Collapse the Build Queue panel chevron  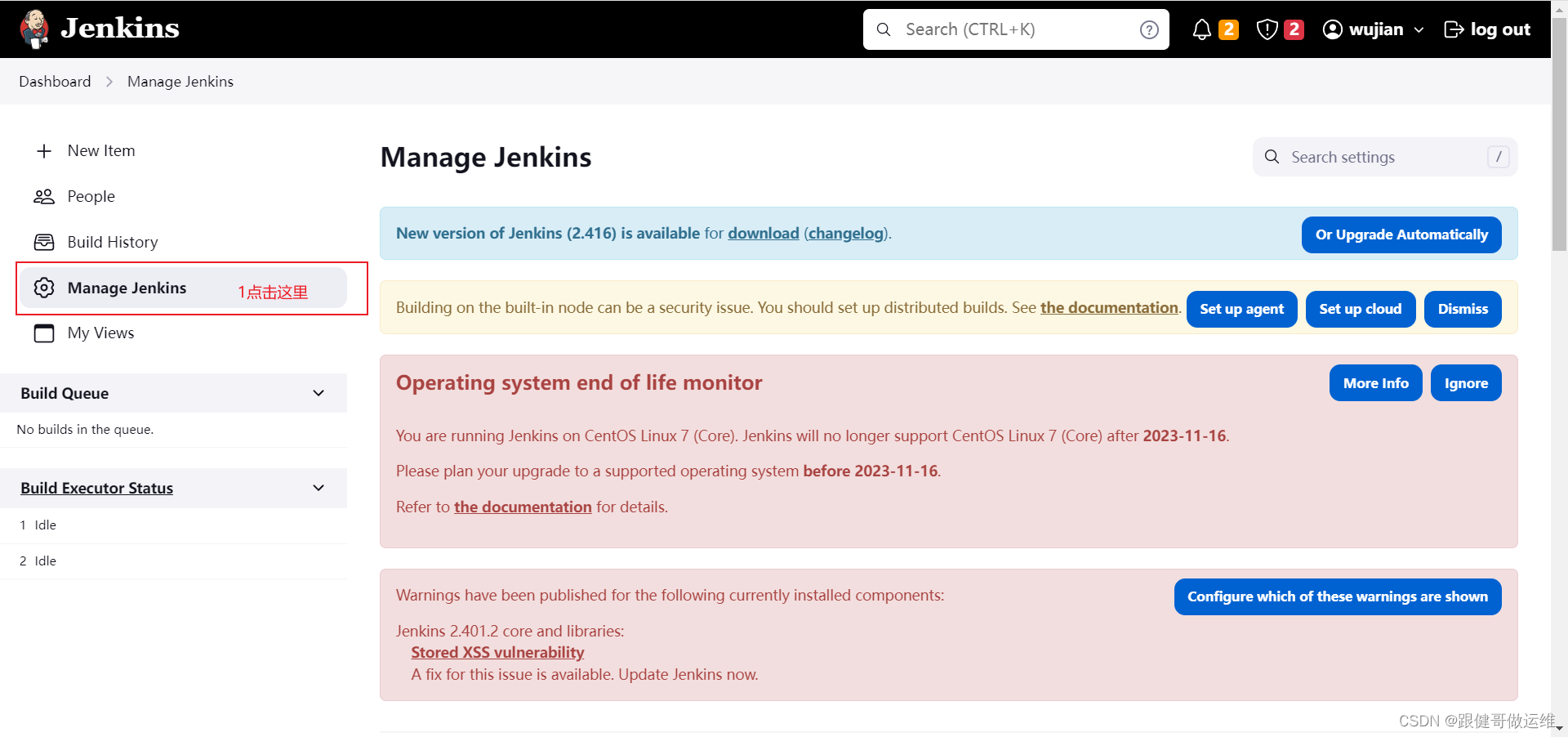(x=318, y=393)
